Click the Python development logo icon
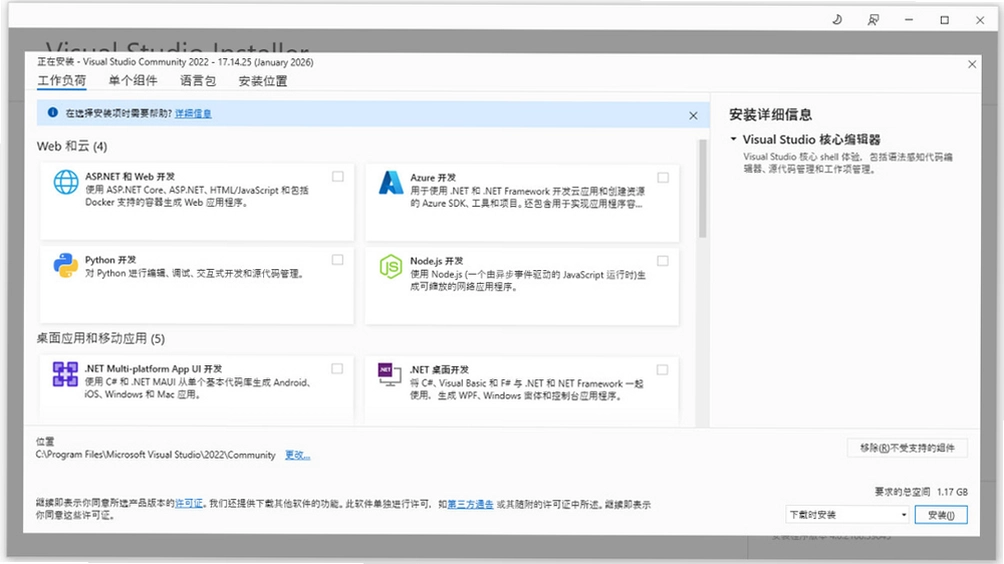1004x564 pixels. [x=65, y=266]
